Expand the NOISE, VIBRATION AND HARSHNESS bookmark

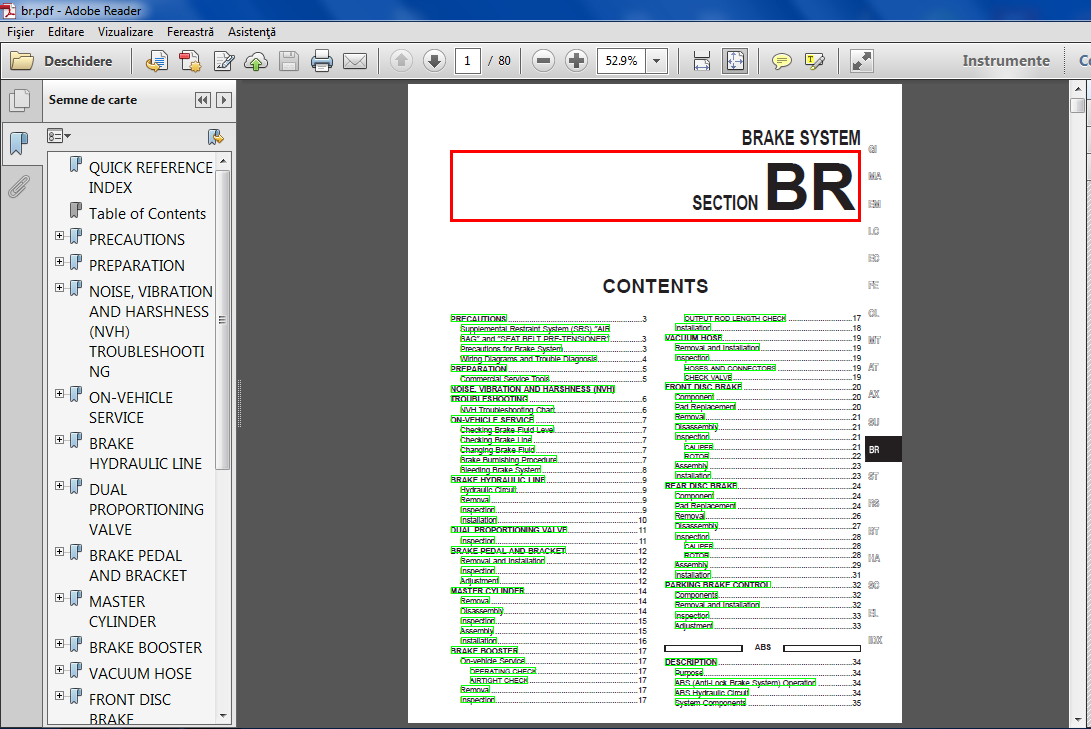click(60, 287)
